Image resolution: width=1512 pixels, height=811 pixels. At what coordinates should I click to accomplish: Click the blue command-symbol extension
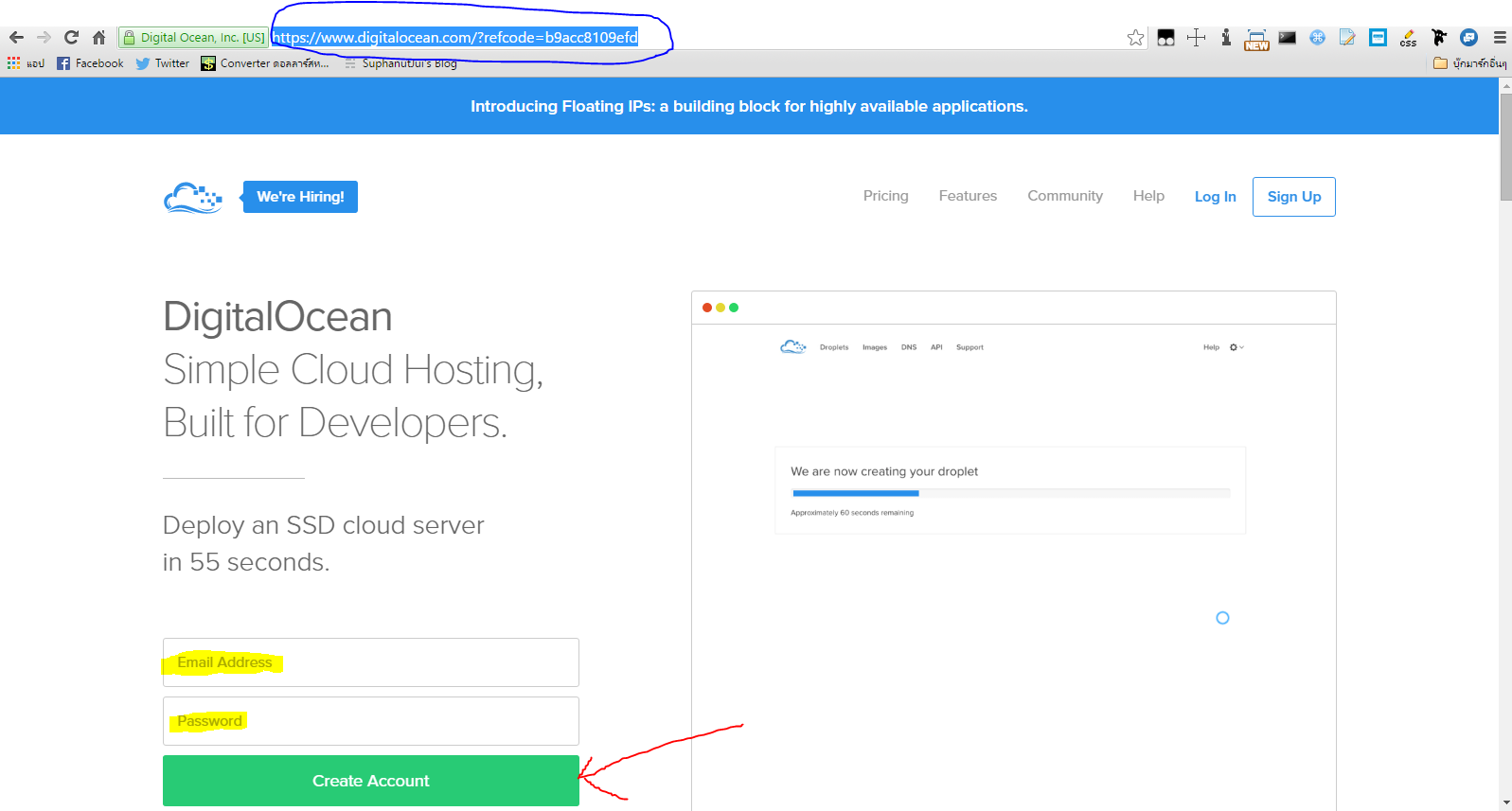(1317, 38)
